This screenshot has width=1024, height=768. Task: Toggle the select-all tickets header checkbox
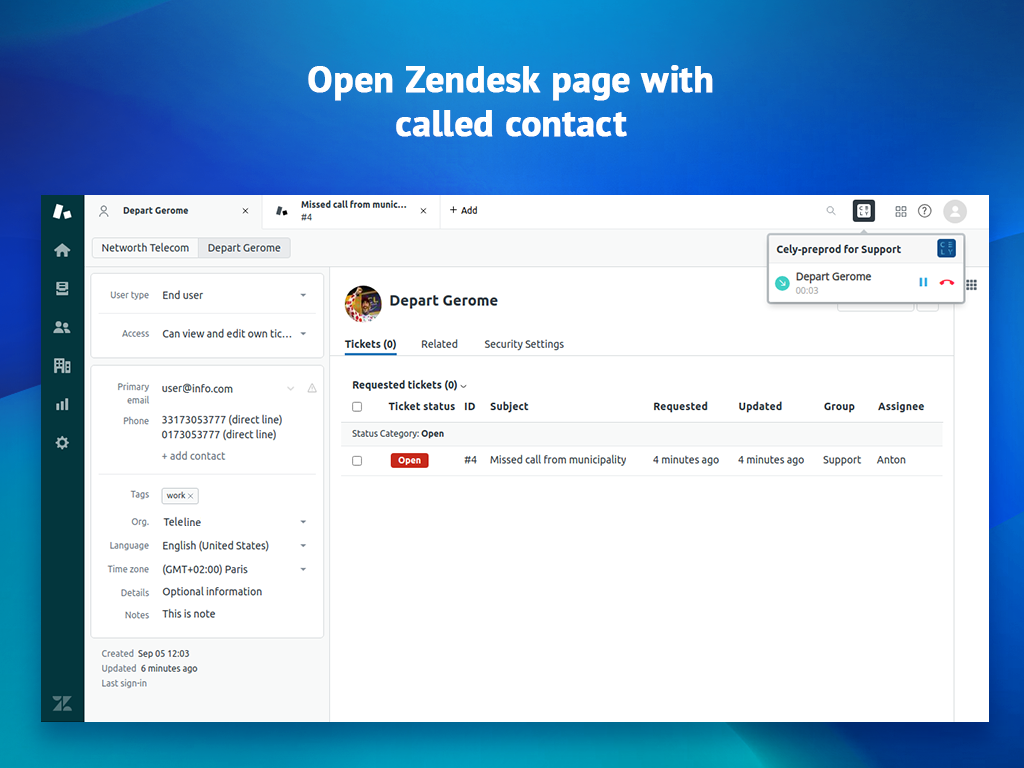point(357,407)
